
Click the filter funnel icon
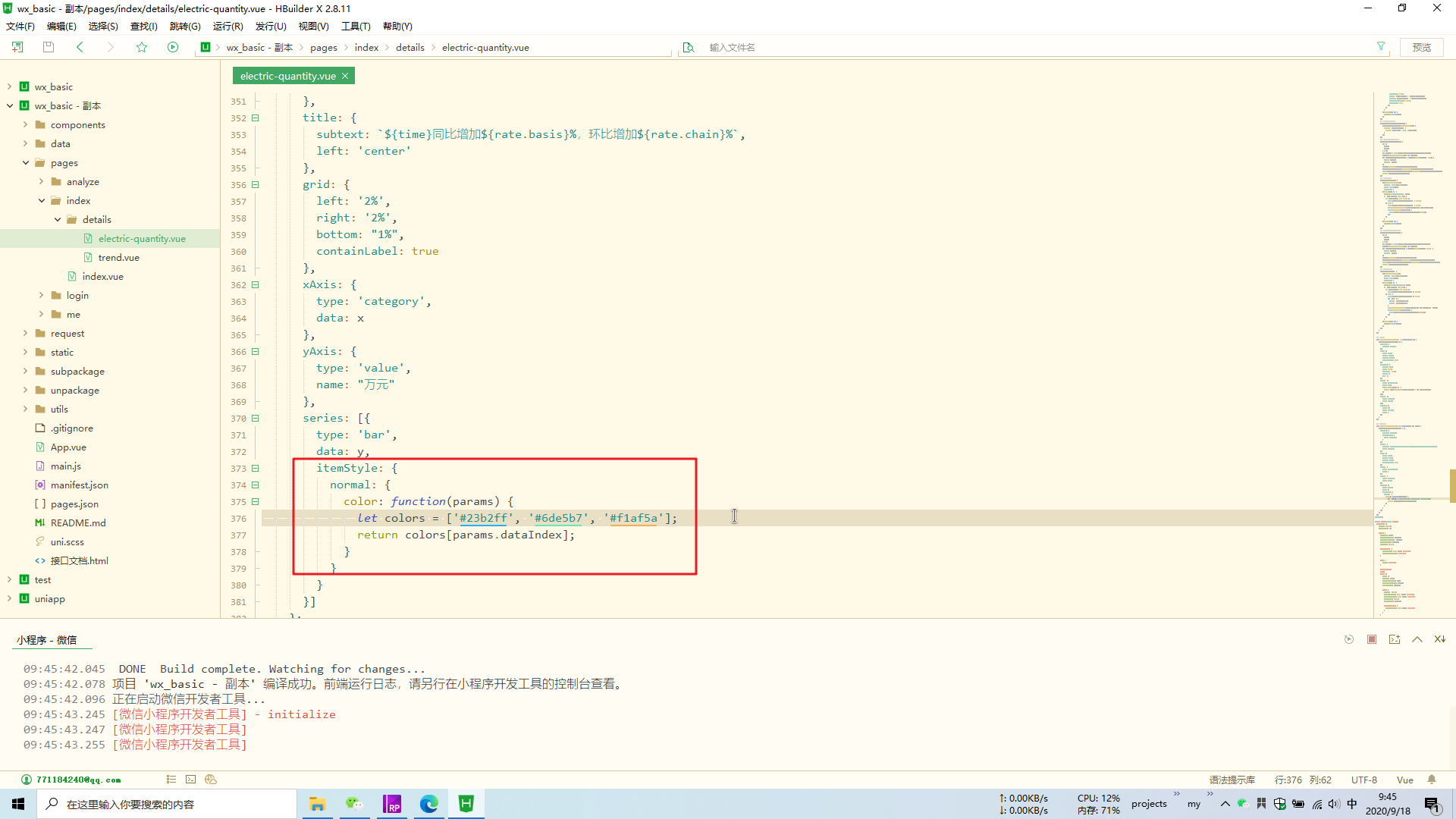pyautogui.click(x=1381, y=47)
